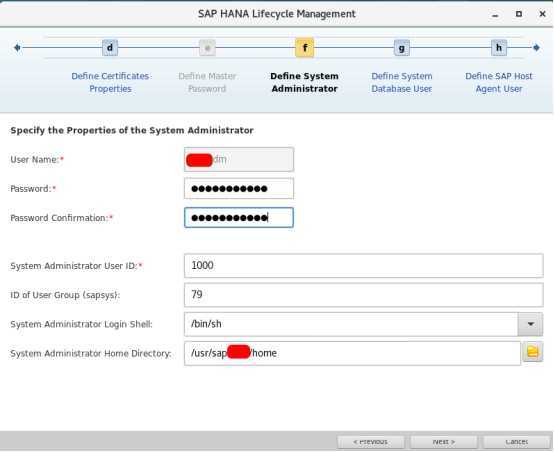The width and height of the screenshot is (554, 452).
Task: Select the highlighted step f marker
Action: 305,47
